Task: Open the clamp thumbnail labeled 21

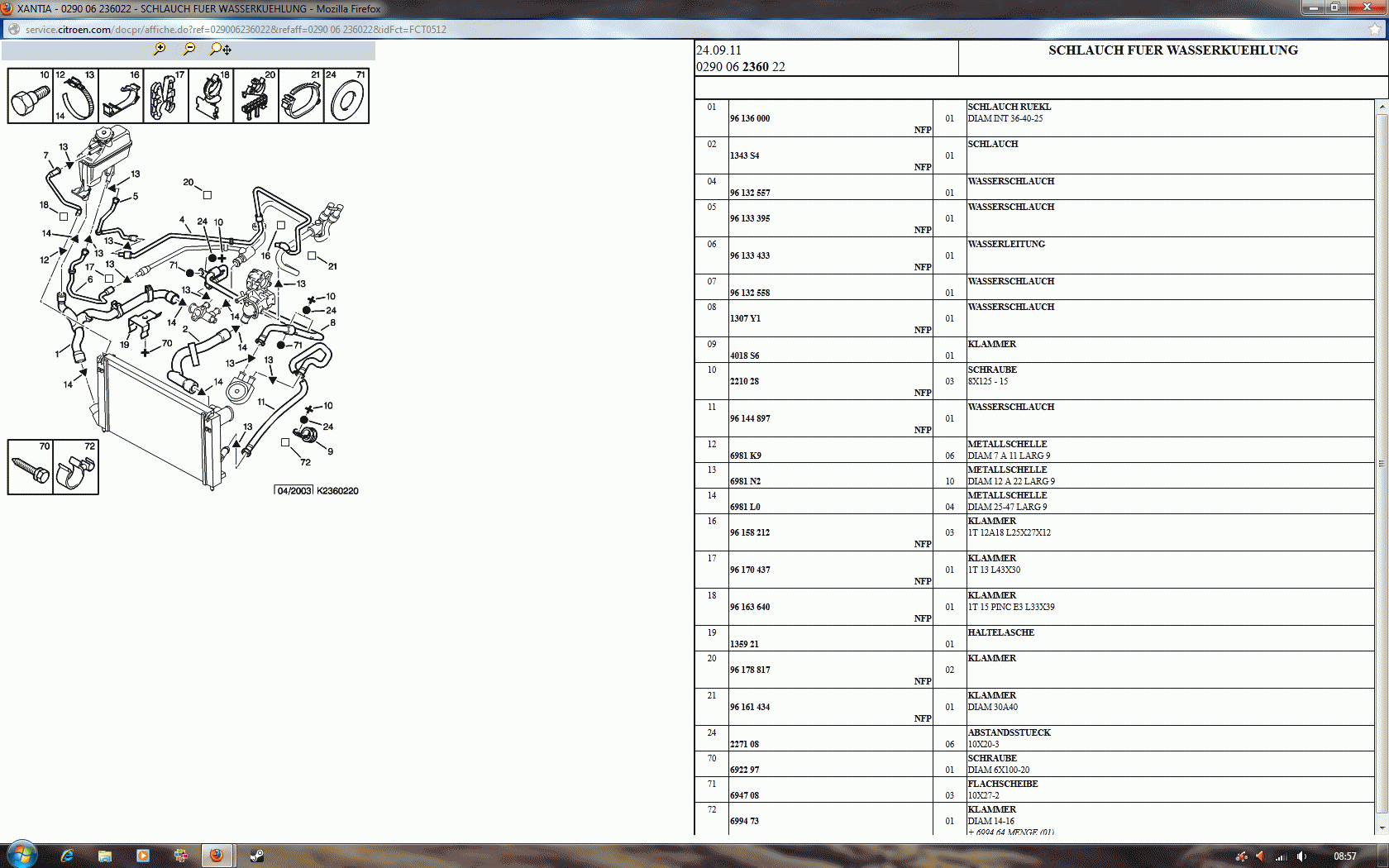Action: tap(301, 96)
